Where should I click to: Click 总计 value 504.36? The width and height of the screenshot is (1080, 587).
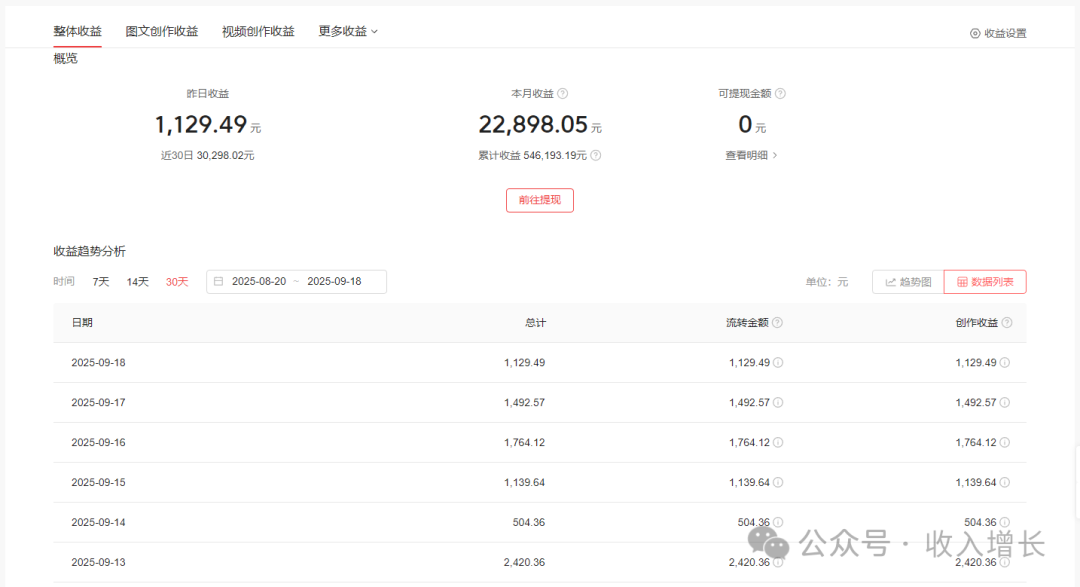coord(529,522)
